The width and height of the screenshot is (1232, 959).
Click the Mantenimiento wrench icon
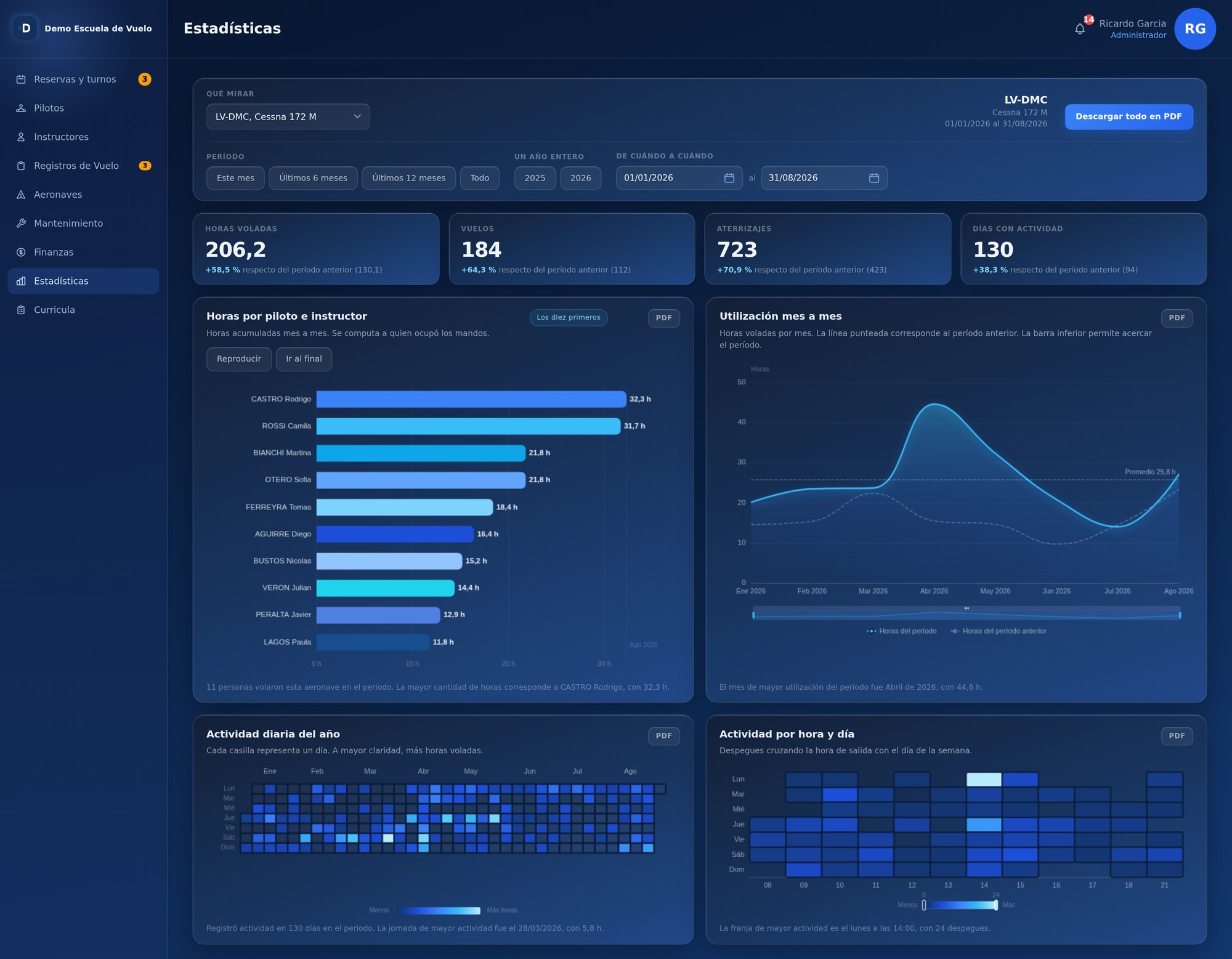tap(21, 224)
